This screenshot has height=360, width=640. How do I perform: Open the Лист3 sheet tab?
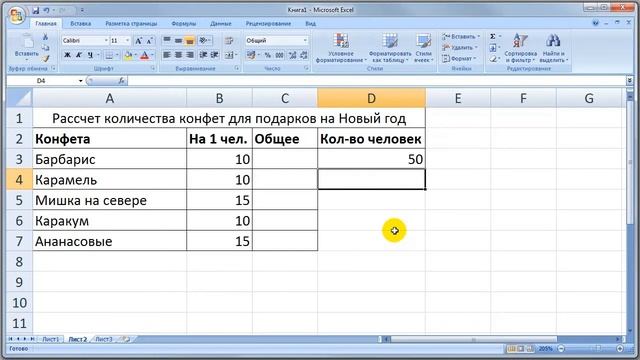pyautogui.click(x=104, y=339)
